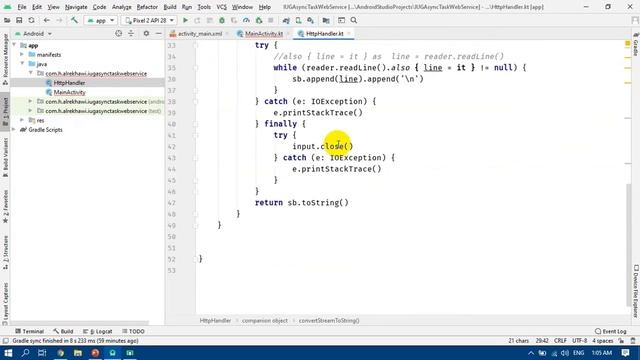The width and height of the screenshot is (640, 360).
Task: Navigate forward with the right arrow
Action: (59, 20)
